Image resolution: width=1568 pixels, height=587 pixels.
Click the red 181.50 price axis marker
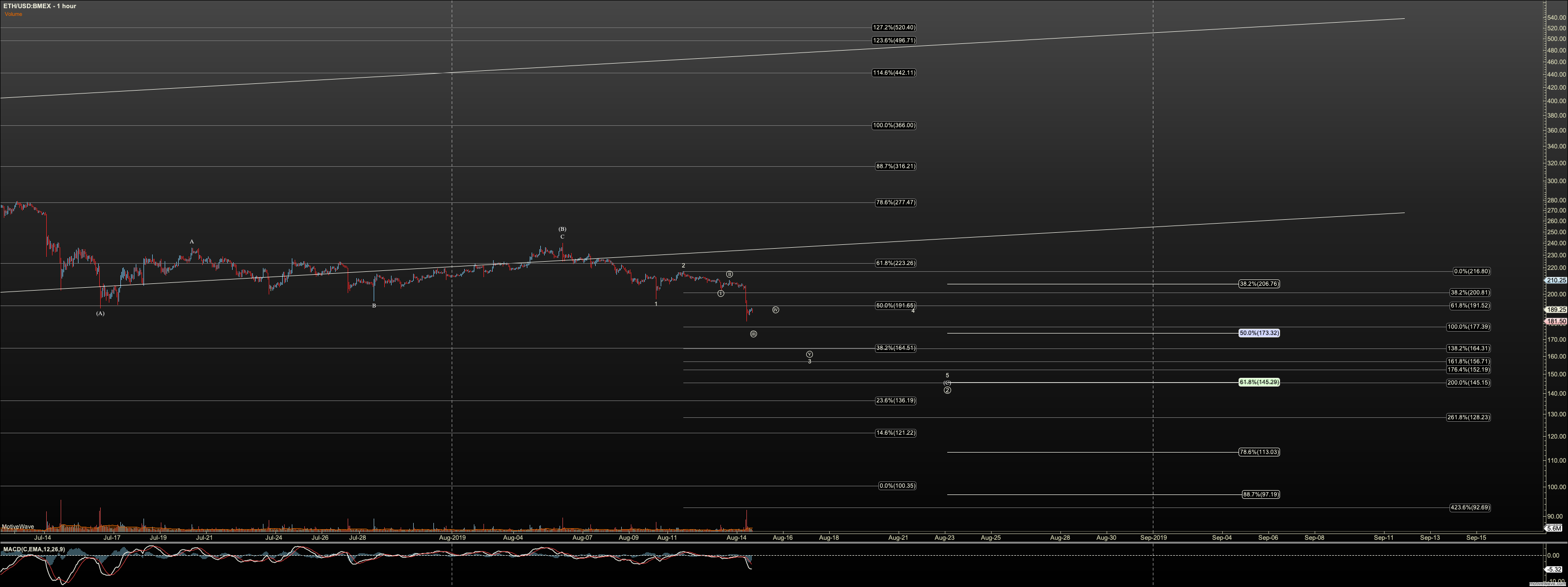1556,321
